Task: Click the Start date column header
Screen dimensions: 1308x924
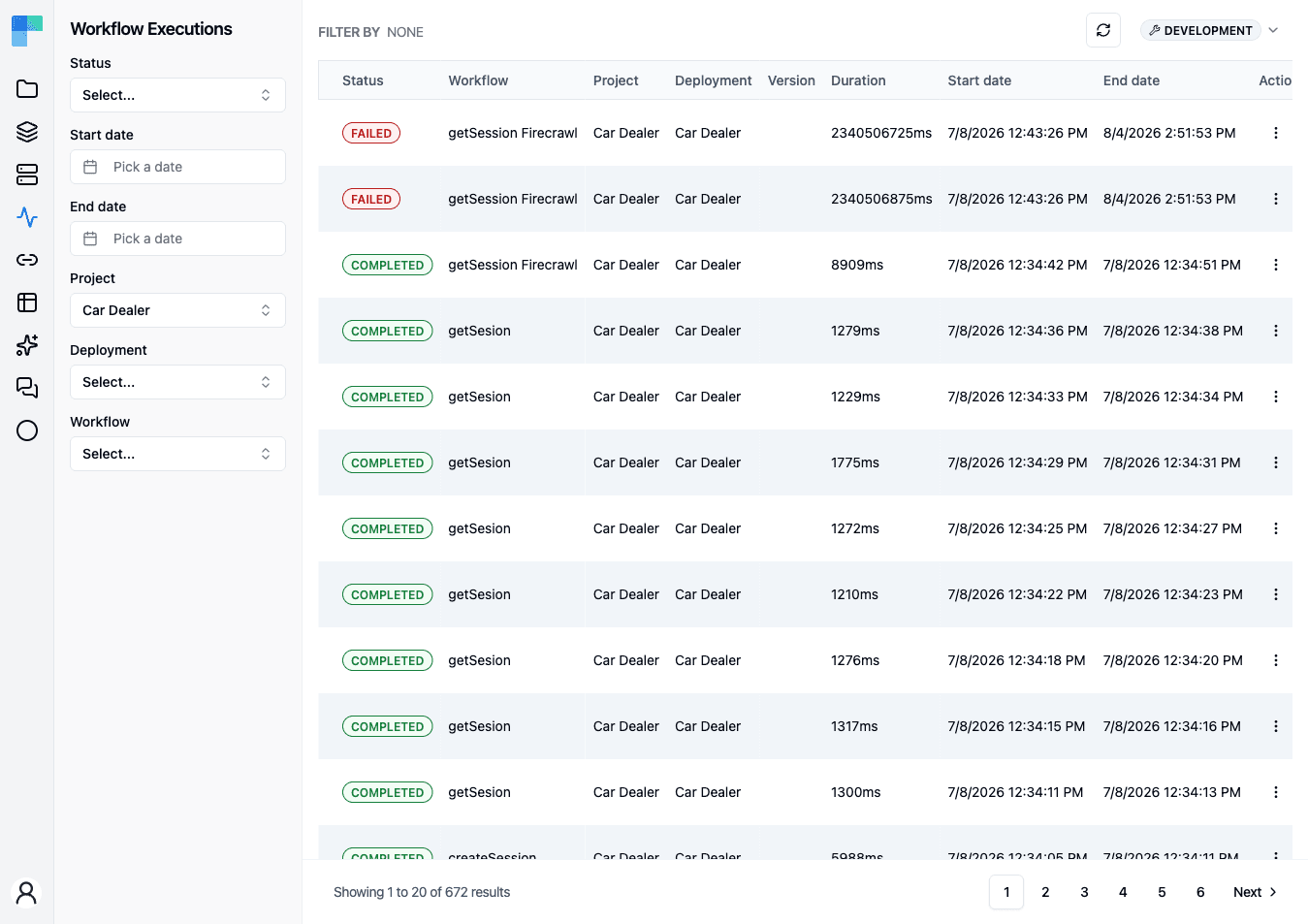Action: (979, 80)
